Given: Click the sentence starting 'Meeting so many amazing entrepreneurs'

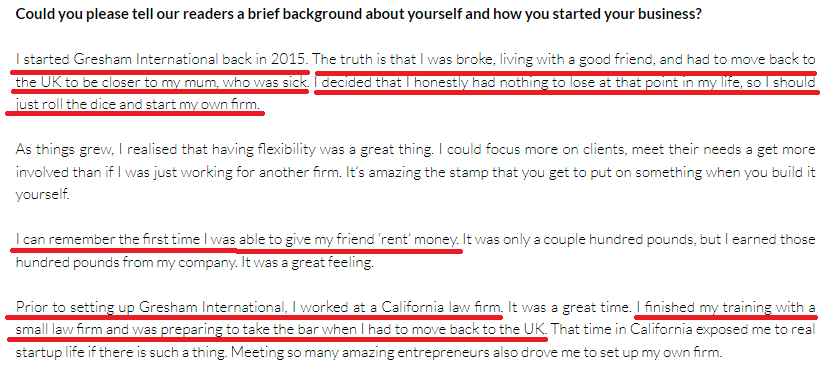Looking at the screenshot, I should (477, 353).
